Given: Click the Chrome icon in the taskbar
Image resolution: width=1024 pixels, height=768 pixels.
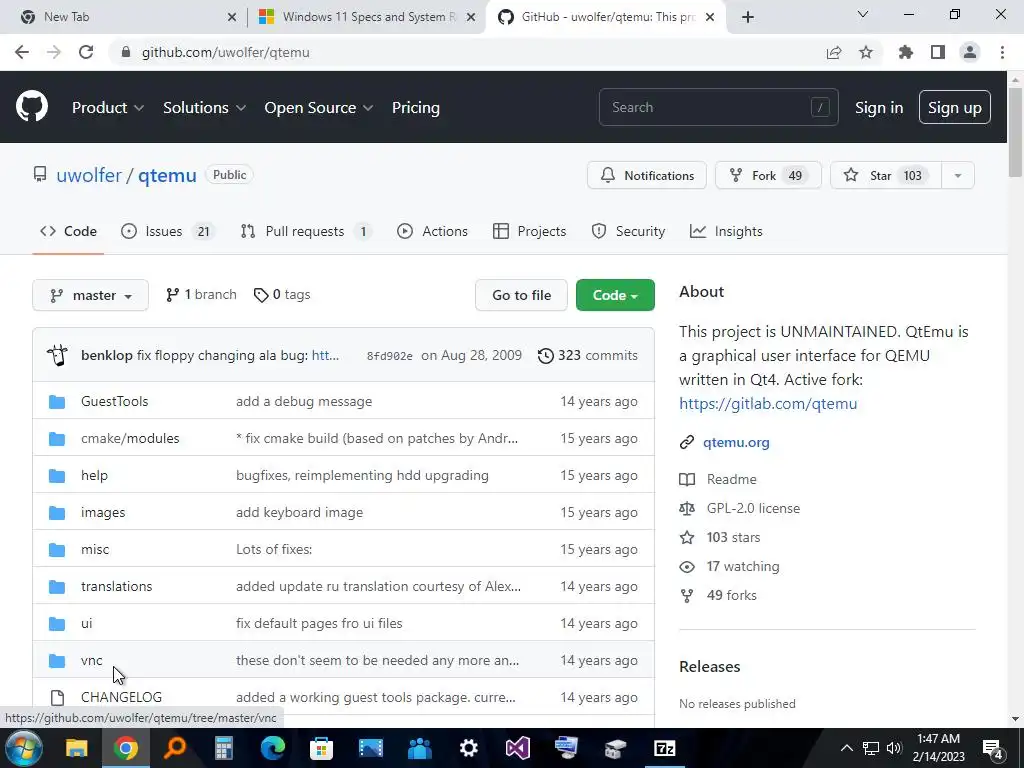Looking at the screenshot, I should [x=125, y=748].
